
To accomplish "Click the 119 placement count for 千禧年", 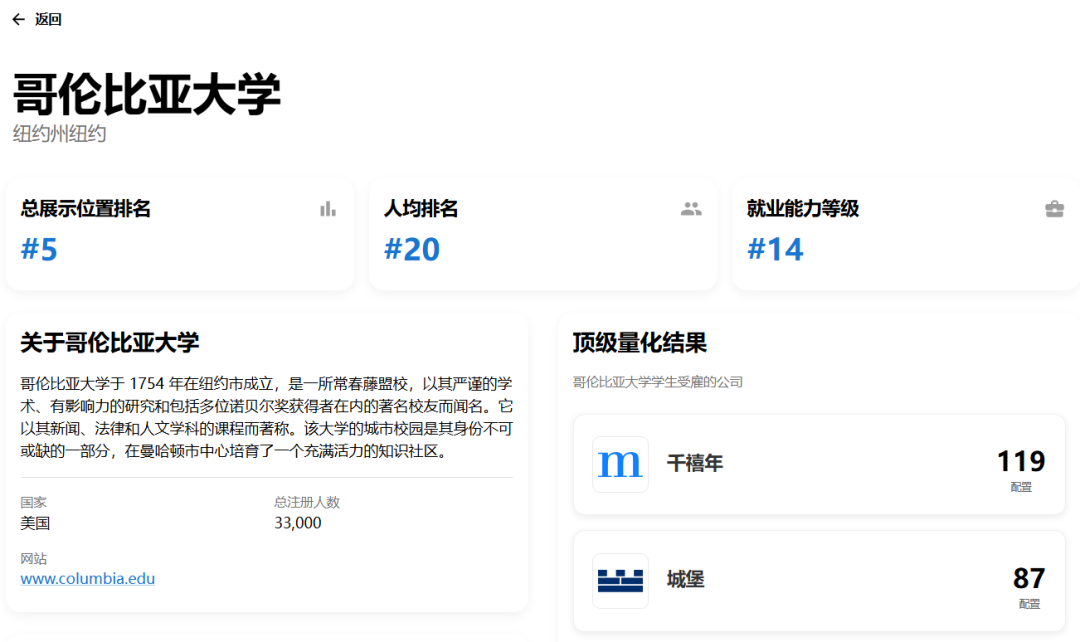I will pyautogui.click(x=1020, y=461).
